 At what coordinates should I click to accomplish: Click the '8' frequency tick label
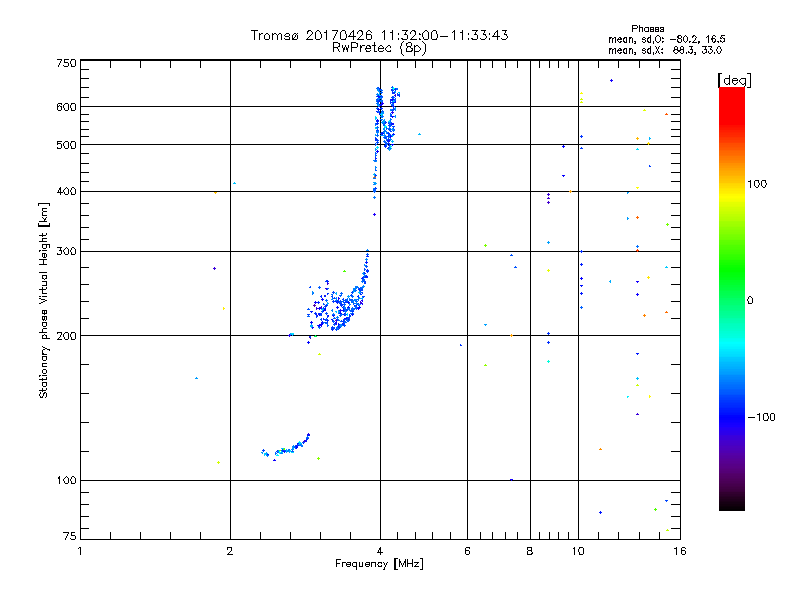click(530, 551)
